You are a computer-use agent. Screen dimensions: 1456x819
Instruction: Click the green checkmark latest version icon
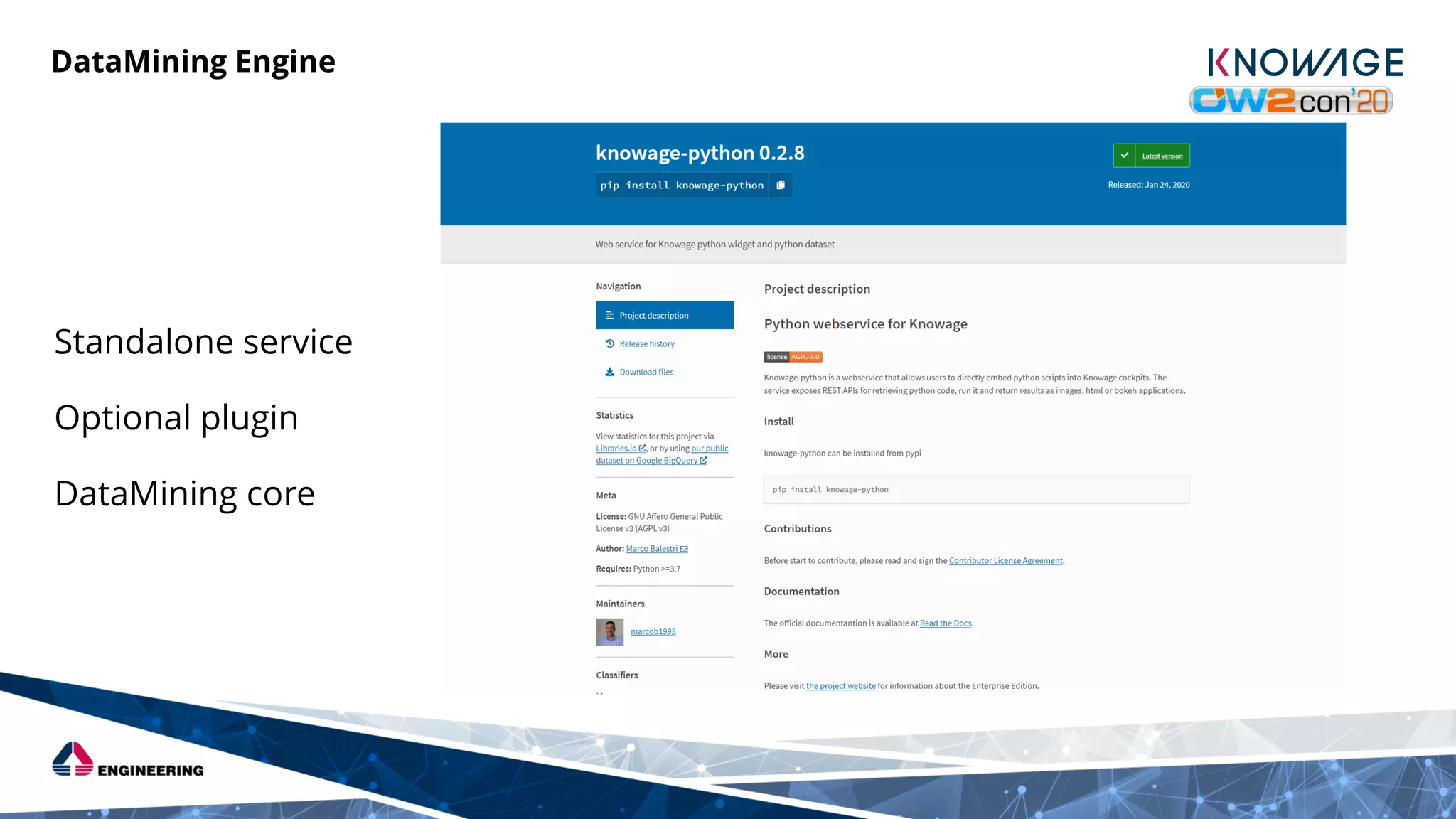1124,156
